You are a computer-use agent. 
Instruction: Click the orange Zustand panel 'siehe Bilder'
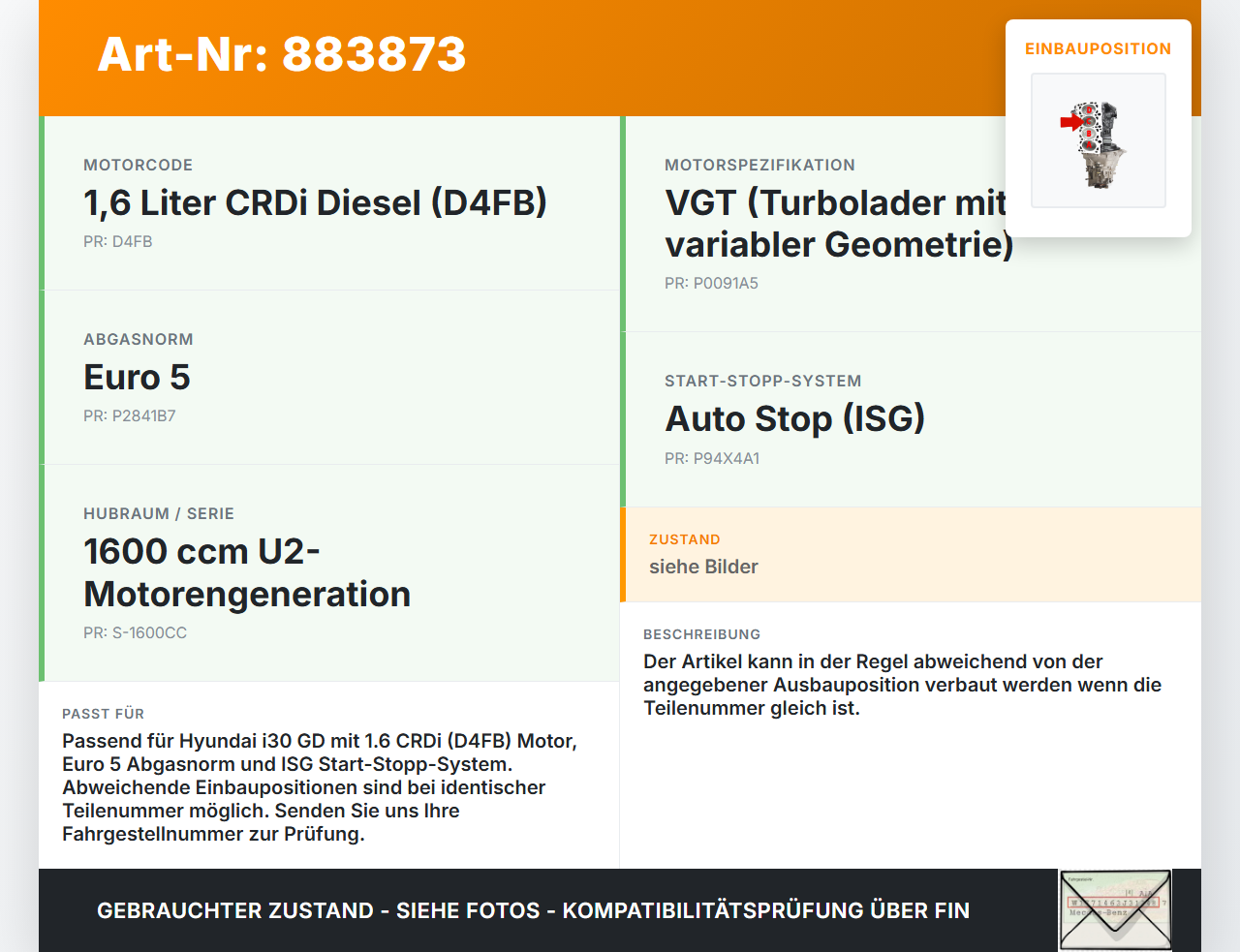911,554
